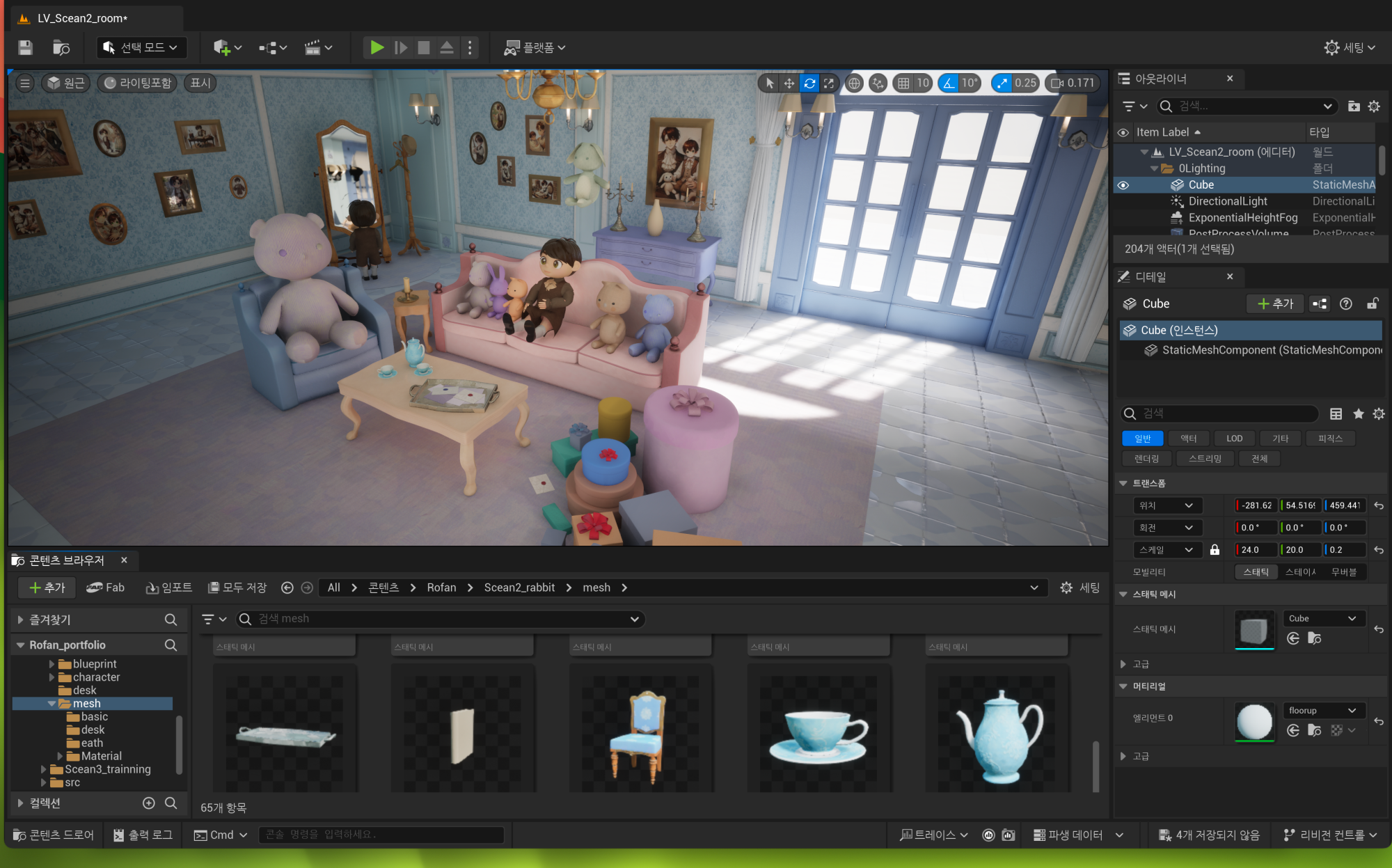Open camera speed 0.171 setting
The width and height of the screenshot is (1392, 868).
tap(1073, 83)
